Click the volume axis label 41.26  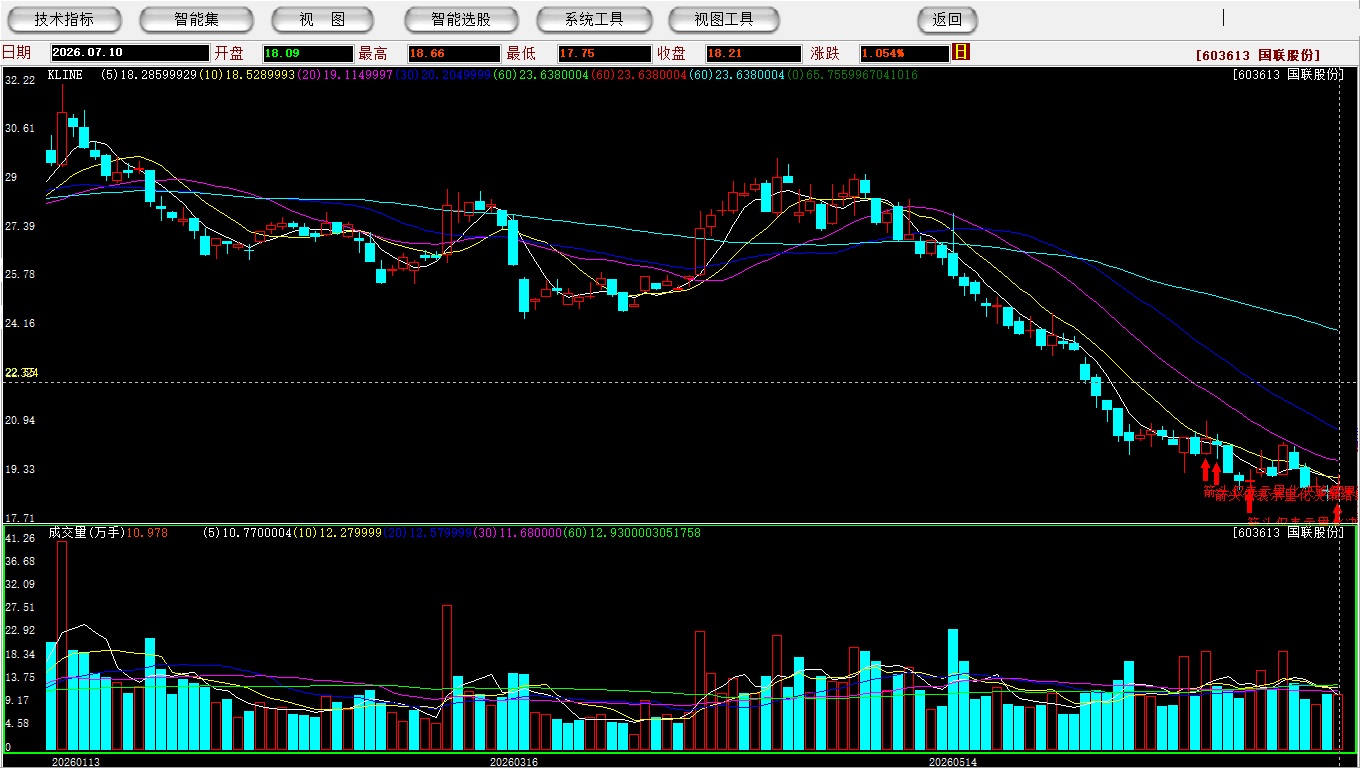20,538
